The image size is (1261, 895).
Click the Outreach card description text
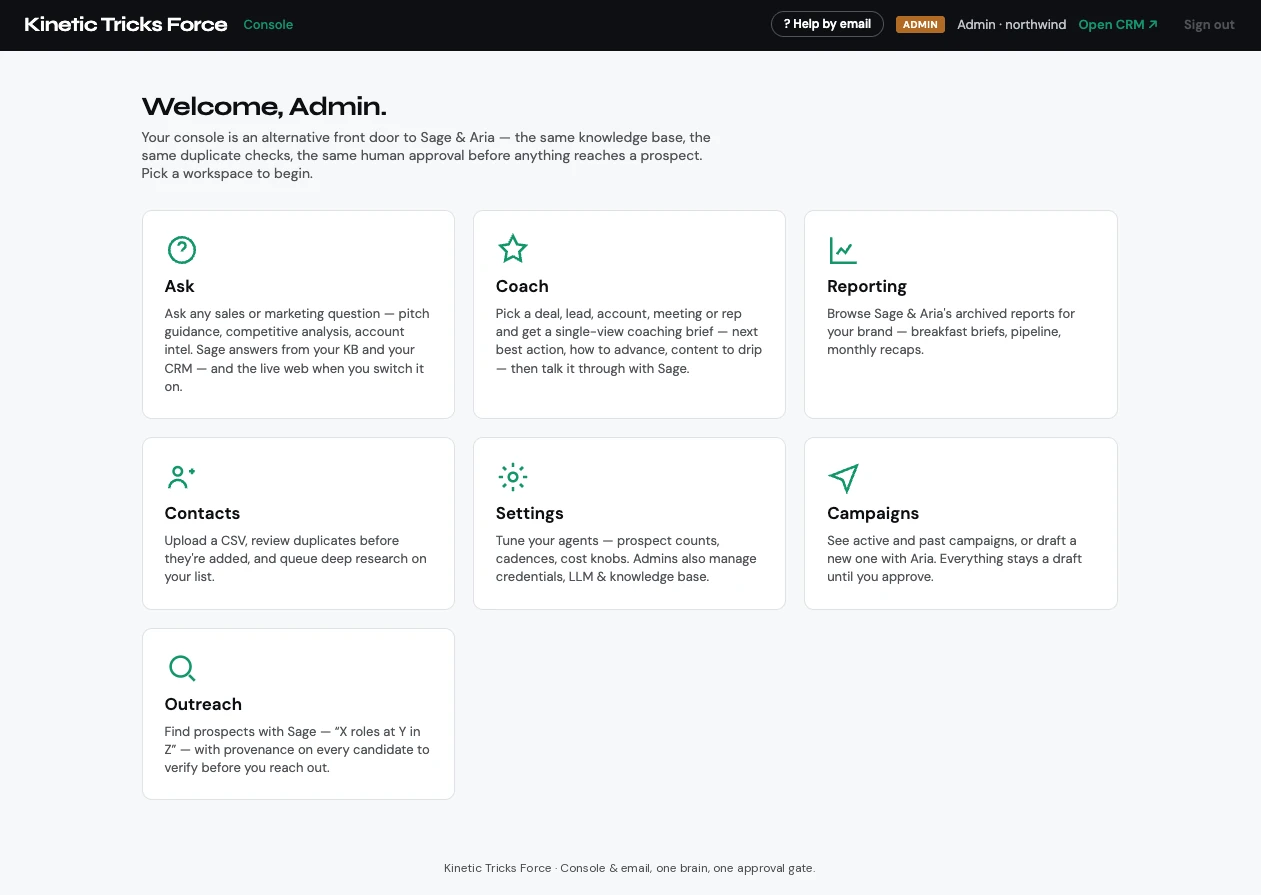297,750
